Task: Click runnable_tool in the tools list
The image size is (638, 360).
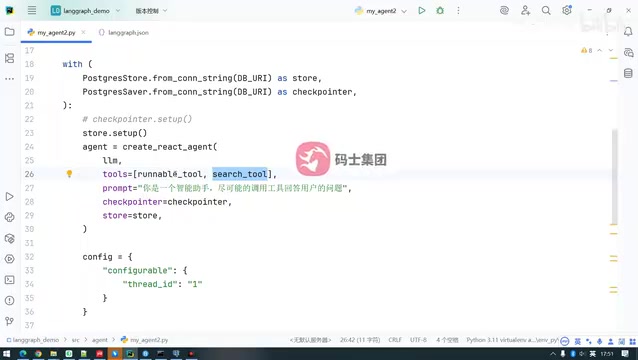Action: point(170,174)
